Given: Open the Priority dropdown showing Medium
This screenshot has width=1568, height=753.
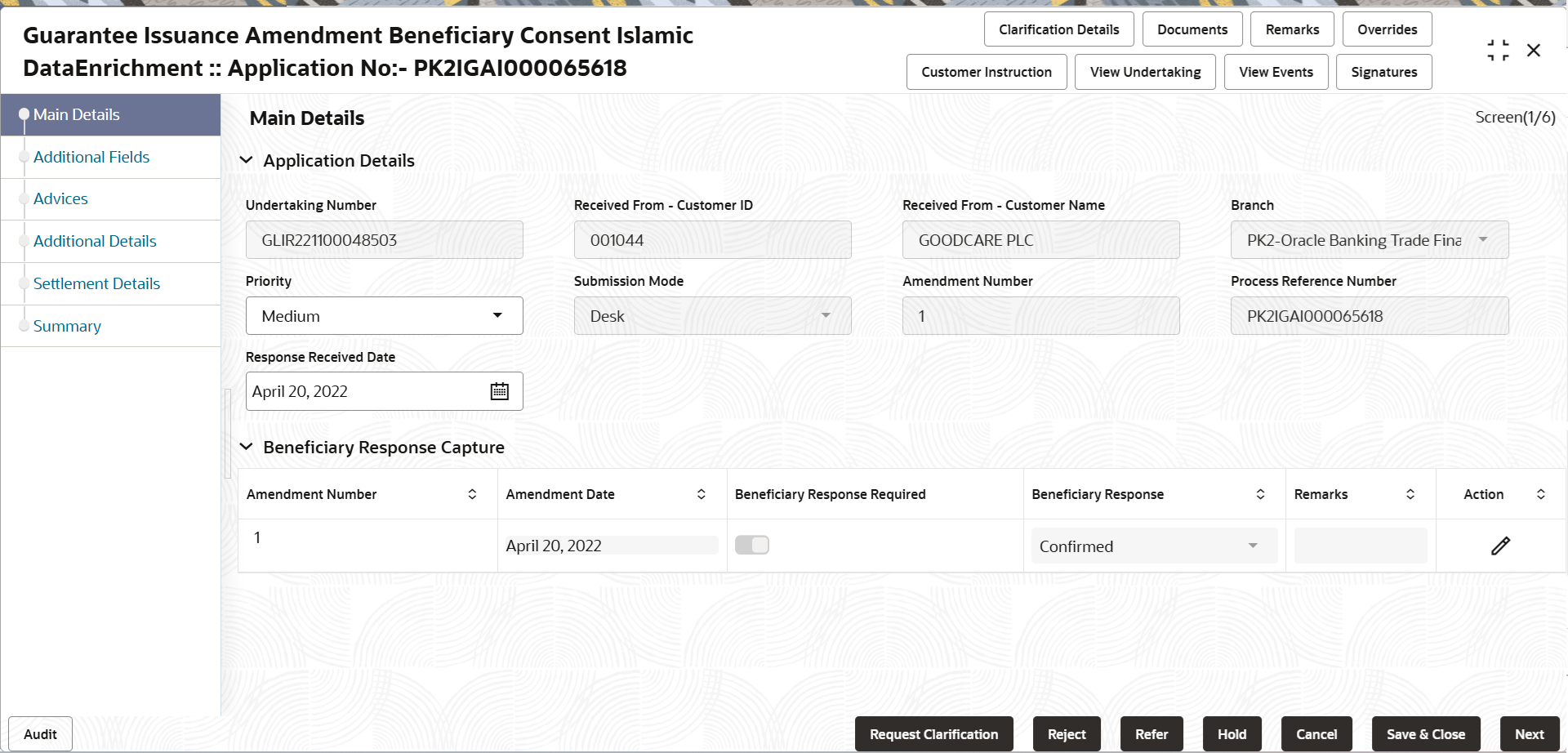Looking at the screenshot, I should (x=385, y=316).
